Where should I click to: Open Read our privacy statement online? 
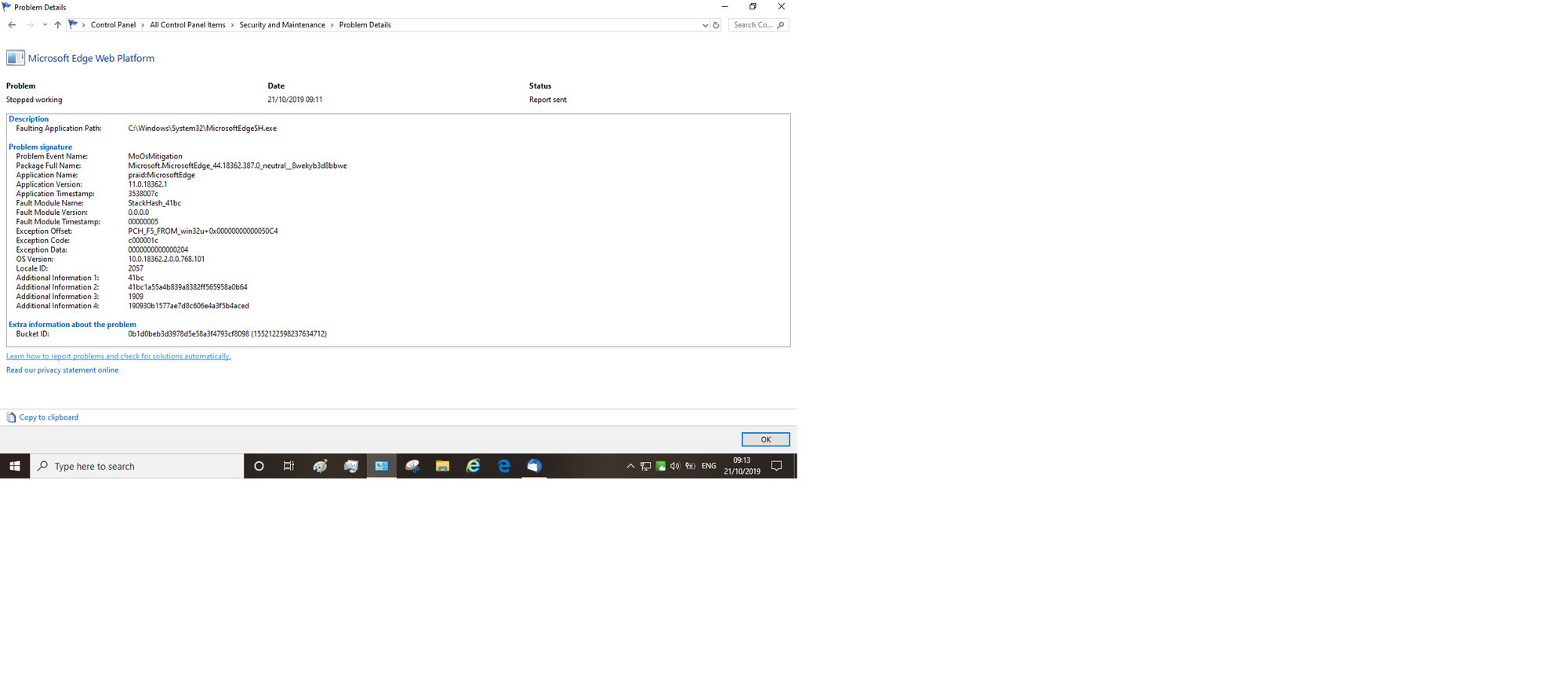(63, 370)
